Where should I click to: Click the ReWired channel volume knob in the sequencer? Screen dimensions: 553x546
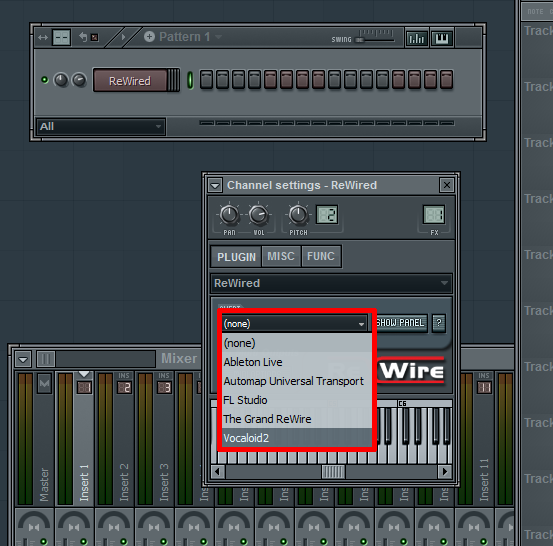pyautogui.click(x=79, y=80)
